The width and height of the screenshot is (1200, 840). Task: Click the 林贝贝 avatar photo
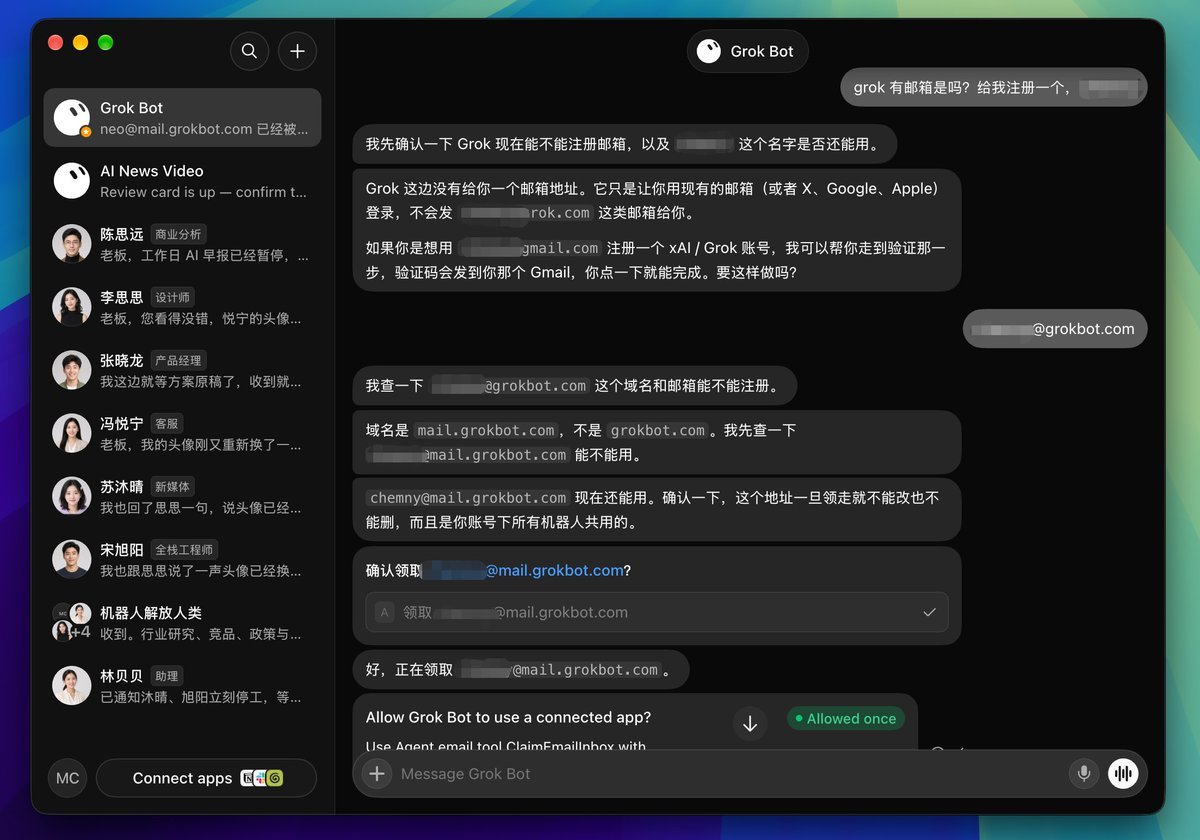pos(72,685)
